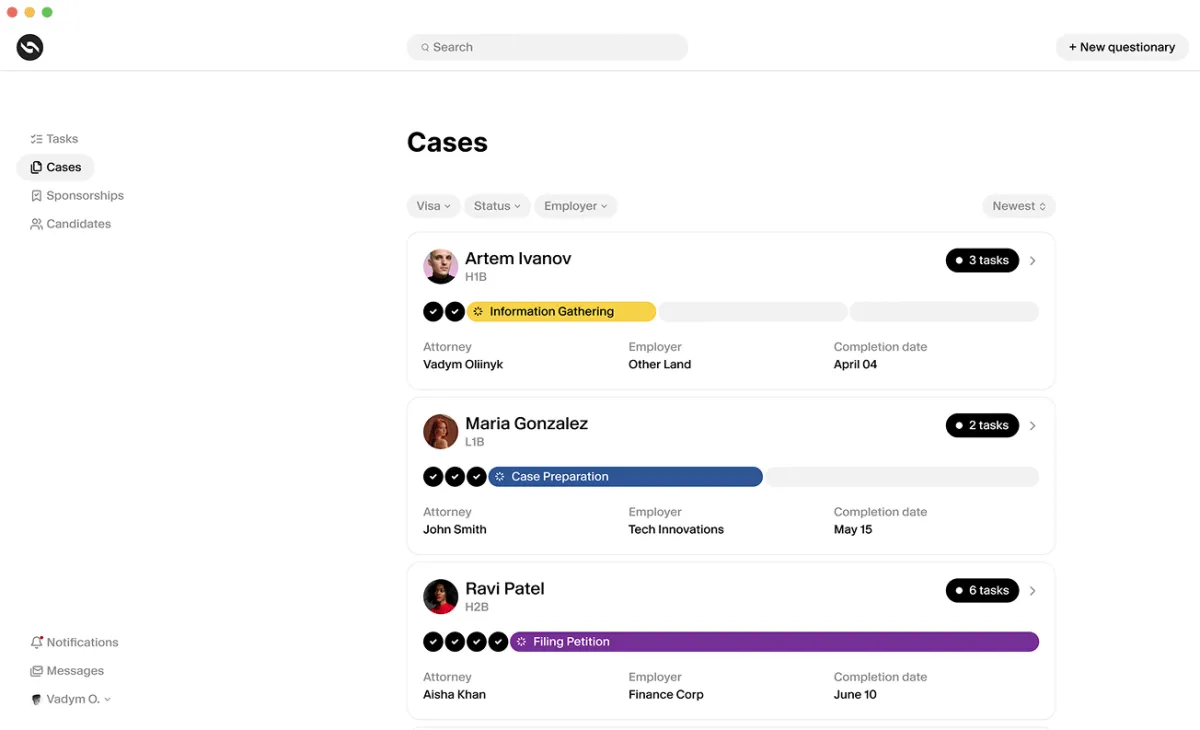Click the Artem Ivanov case name
1200x730 pixels.
(518, 258)
